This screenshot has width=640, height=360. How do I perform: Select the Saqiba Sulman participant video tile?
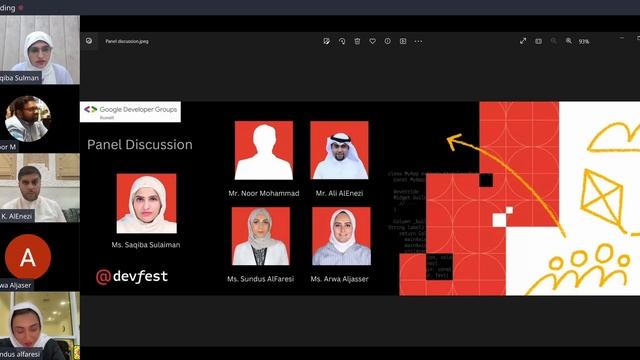[40, 50]
